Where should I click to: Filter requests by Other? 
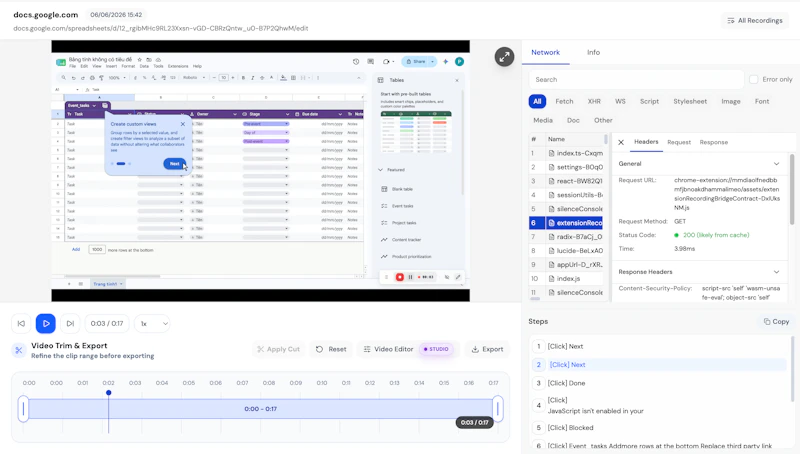603,120
